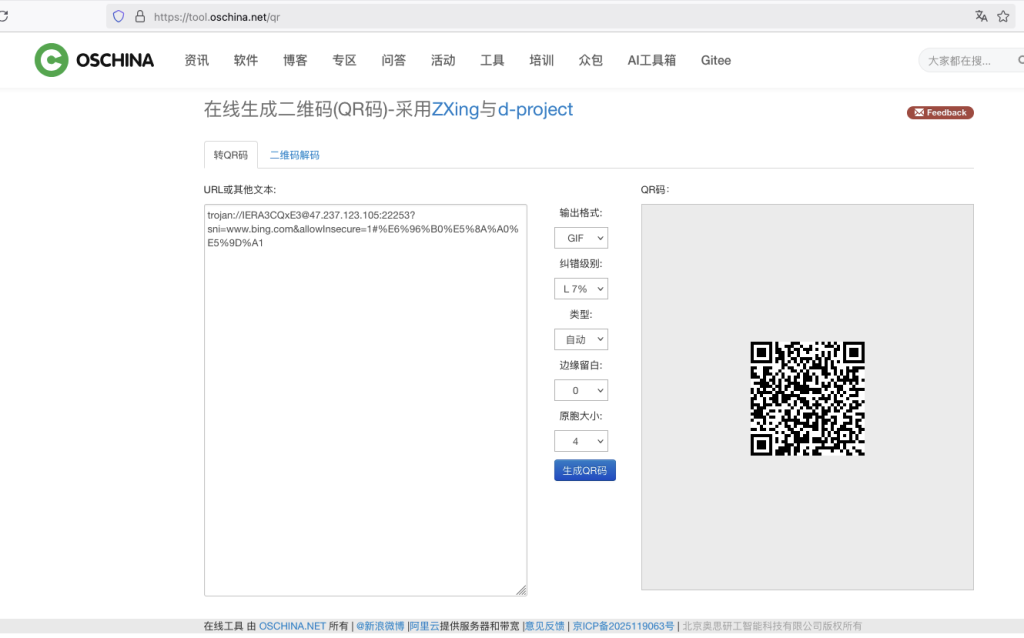Viewport: 1024px width, 638px height.
Task: Bookmark this page with the star icon
Action: pyautogui.click(x=1003, y=16)
